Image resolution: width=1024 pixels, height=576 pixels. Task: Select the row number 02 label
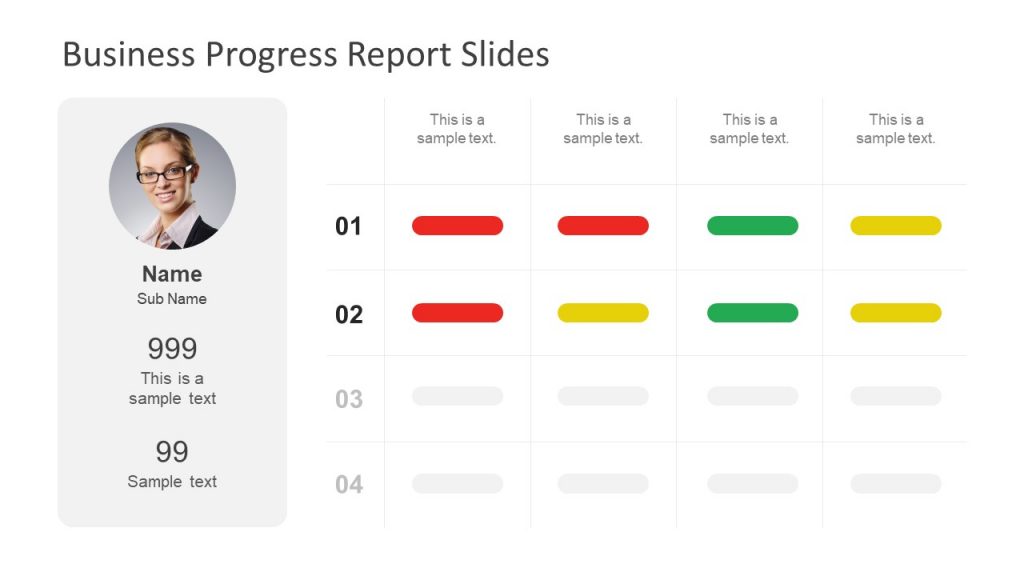point(349,315)
